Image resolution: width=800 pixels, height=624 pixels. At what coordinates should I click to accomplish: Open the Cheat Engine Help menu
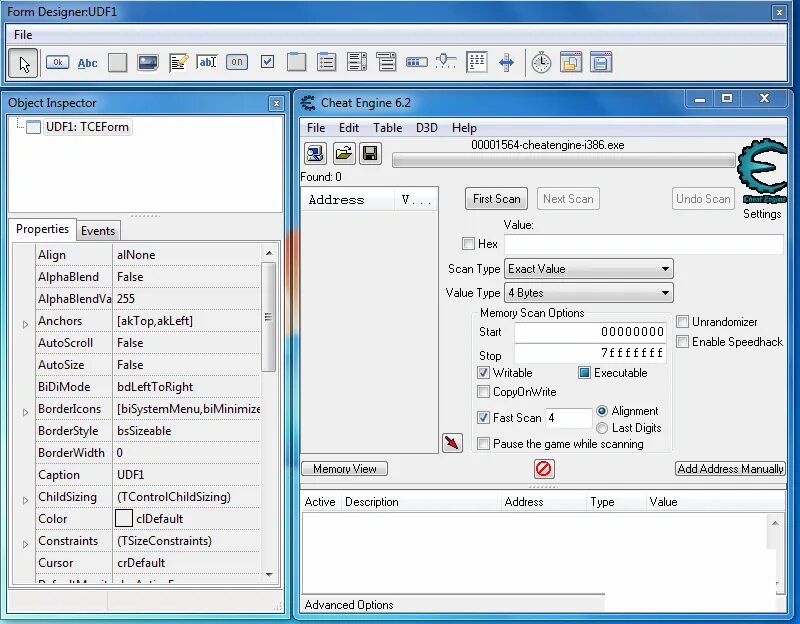point(464,128)
